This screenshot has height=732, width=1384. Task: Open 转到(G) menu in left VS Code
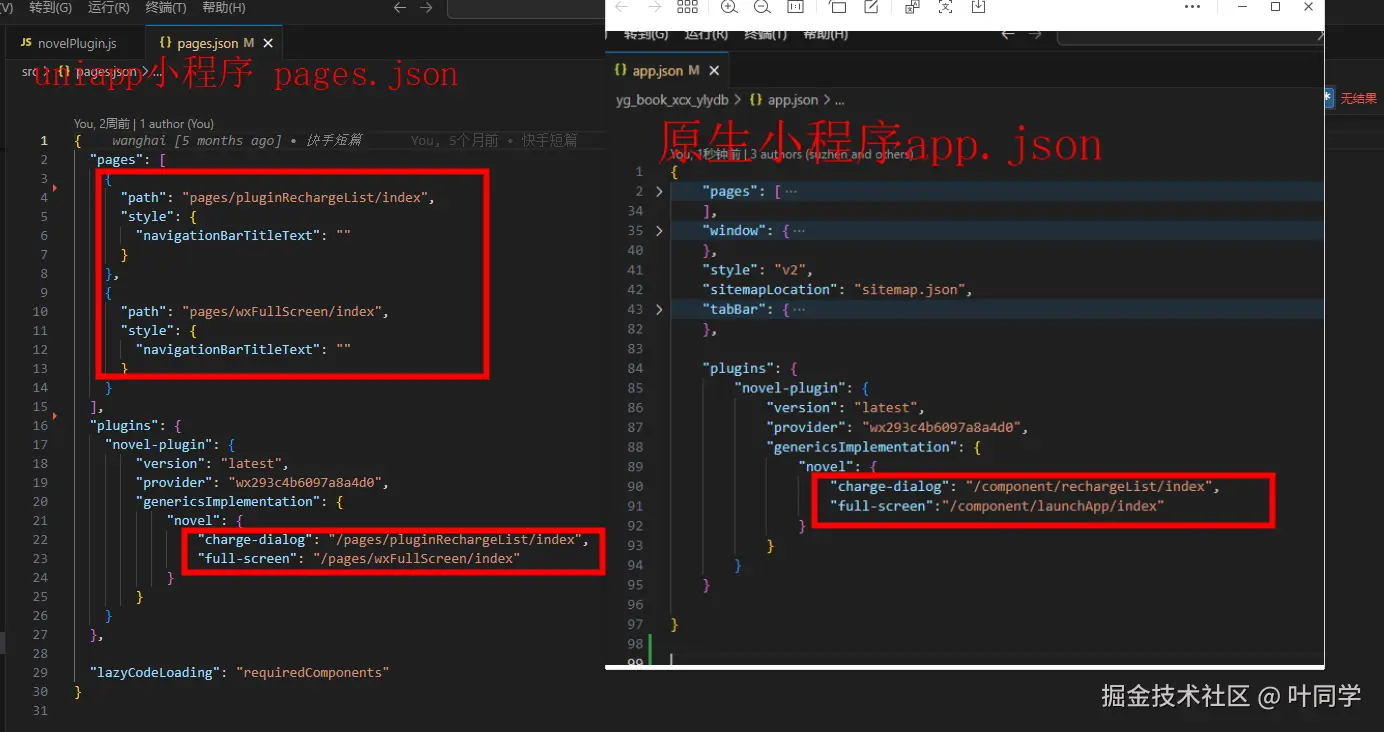click(50, 8)
